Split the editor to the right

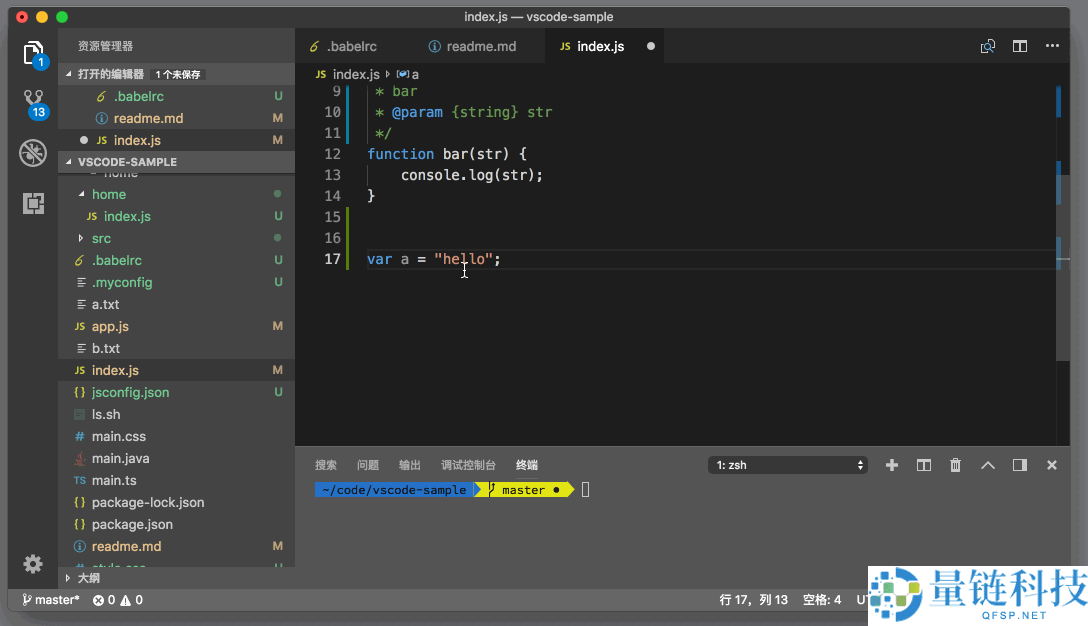click(1019, 46)
